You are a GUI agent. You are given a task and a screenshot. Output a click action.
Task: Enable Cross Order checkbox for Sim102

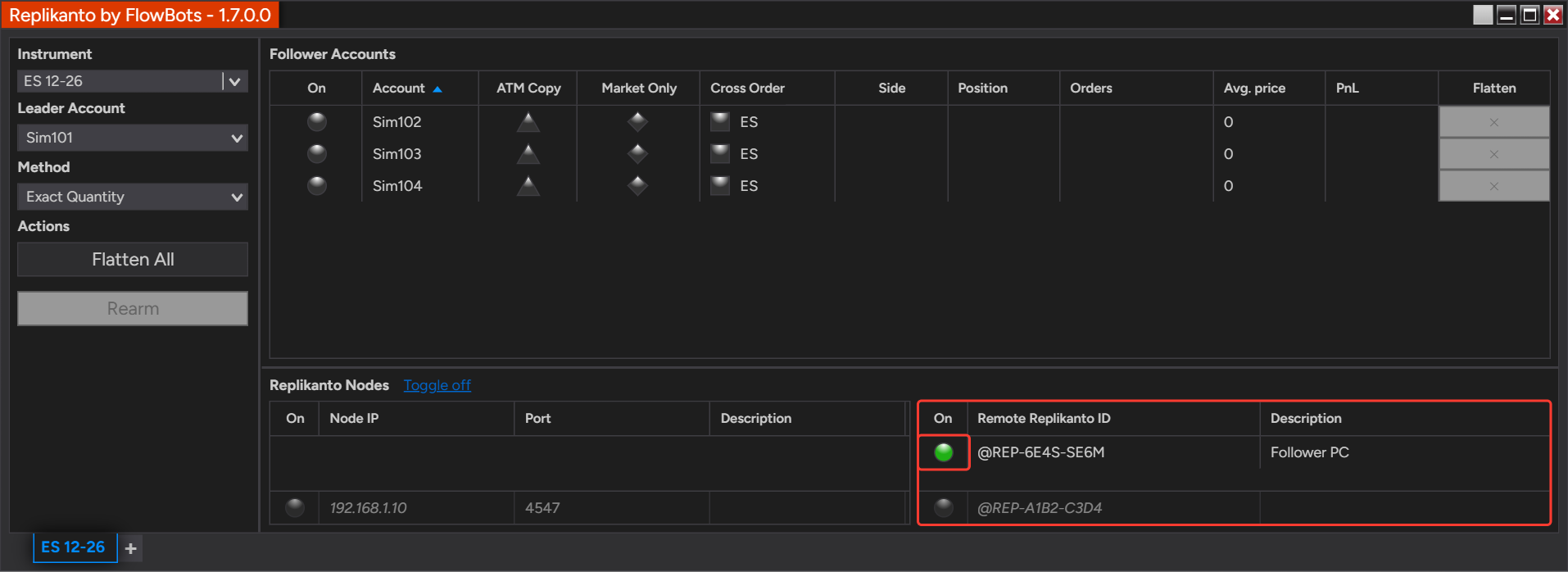[720, 122]
